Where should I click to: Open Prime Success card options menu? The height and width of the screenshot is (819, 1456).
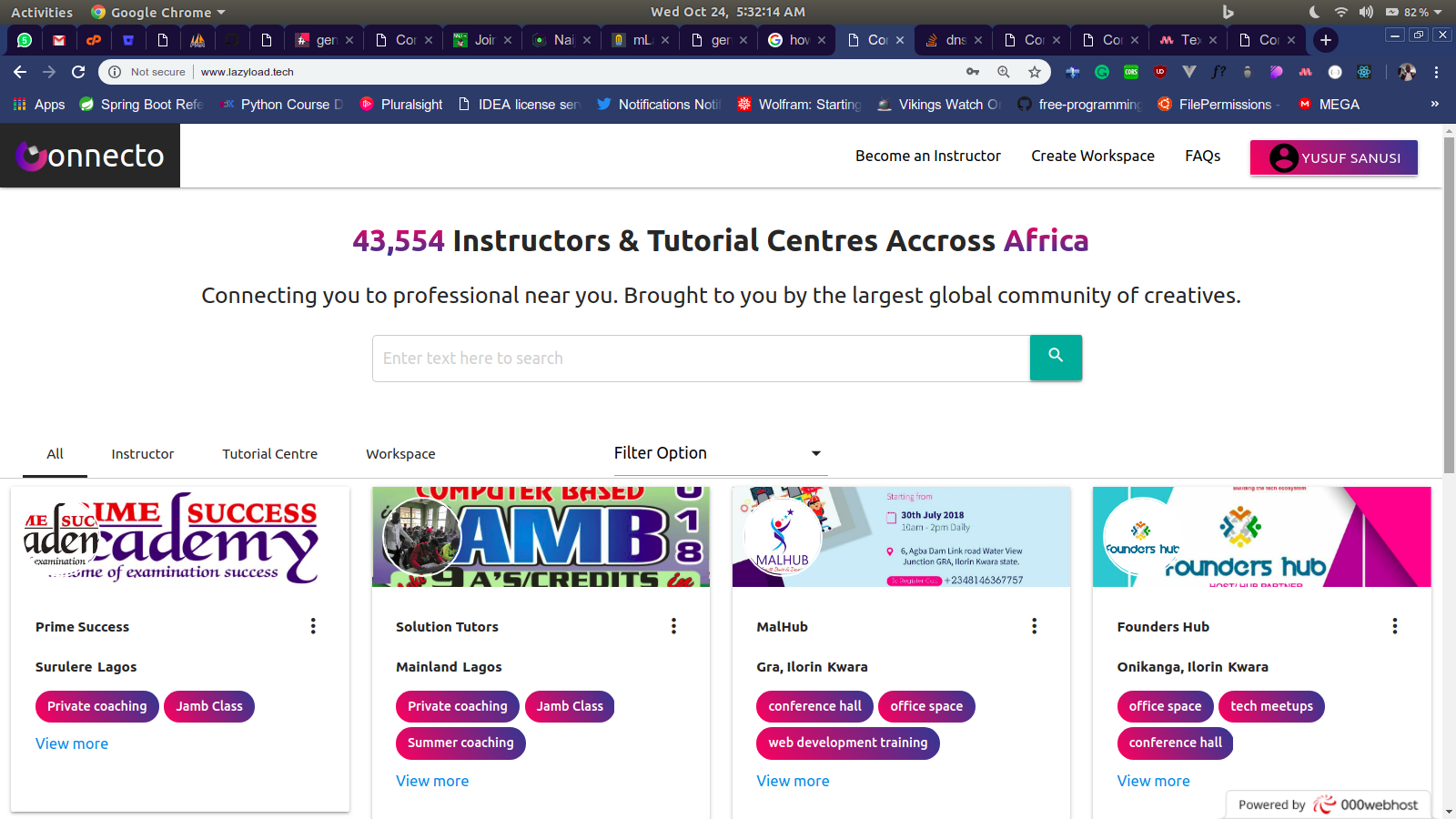point(313,626)
